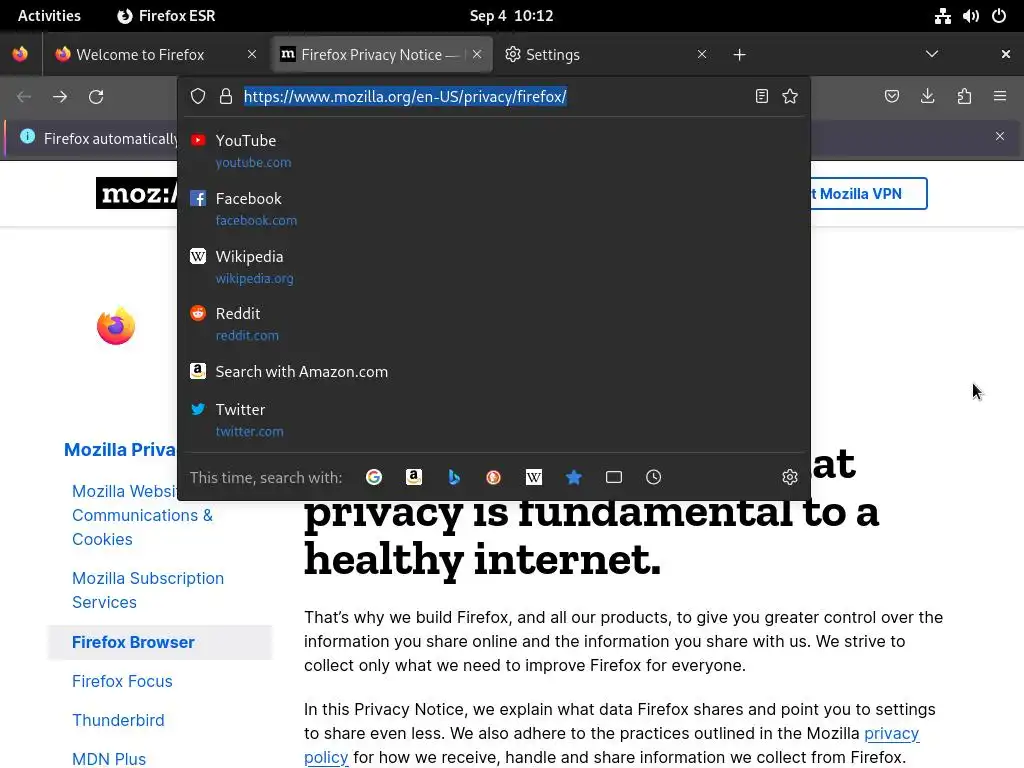This screenshot has width=1024, height=768.
Task: Click inside the URL address field
Action: tap(496, 97)
